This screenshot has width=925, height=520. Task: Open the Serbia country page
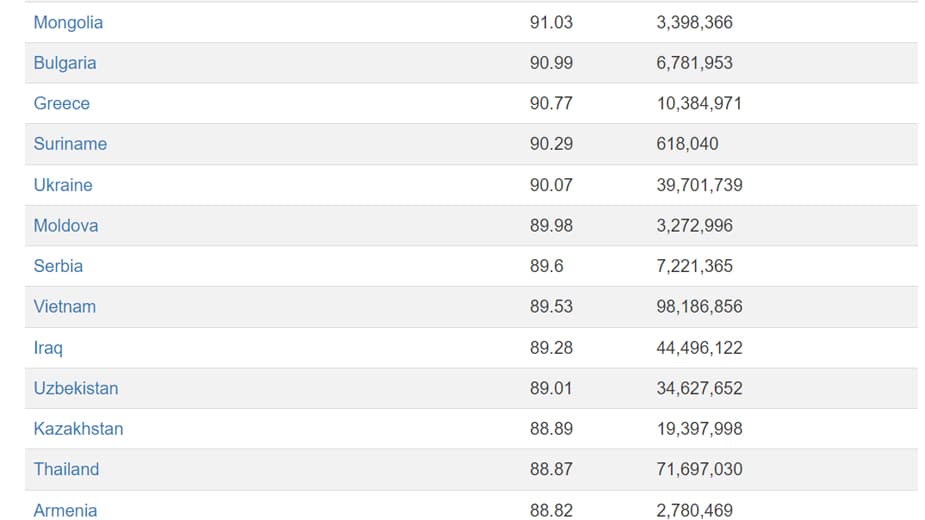(58, 266)
